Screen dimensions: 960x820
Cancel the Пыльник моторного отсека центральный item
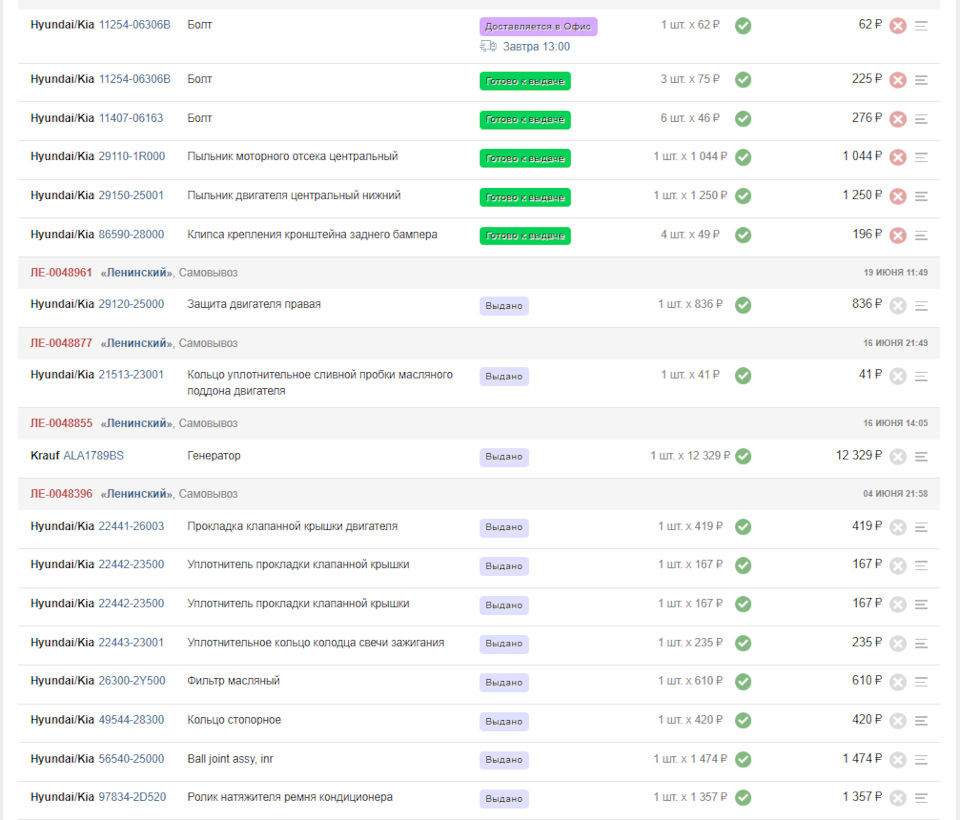(x=898, y=157)
